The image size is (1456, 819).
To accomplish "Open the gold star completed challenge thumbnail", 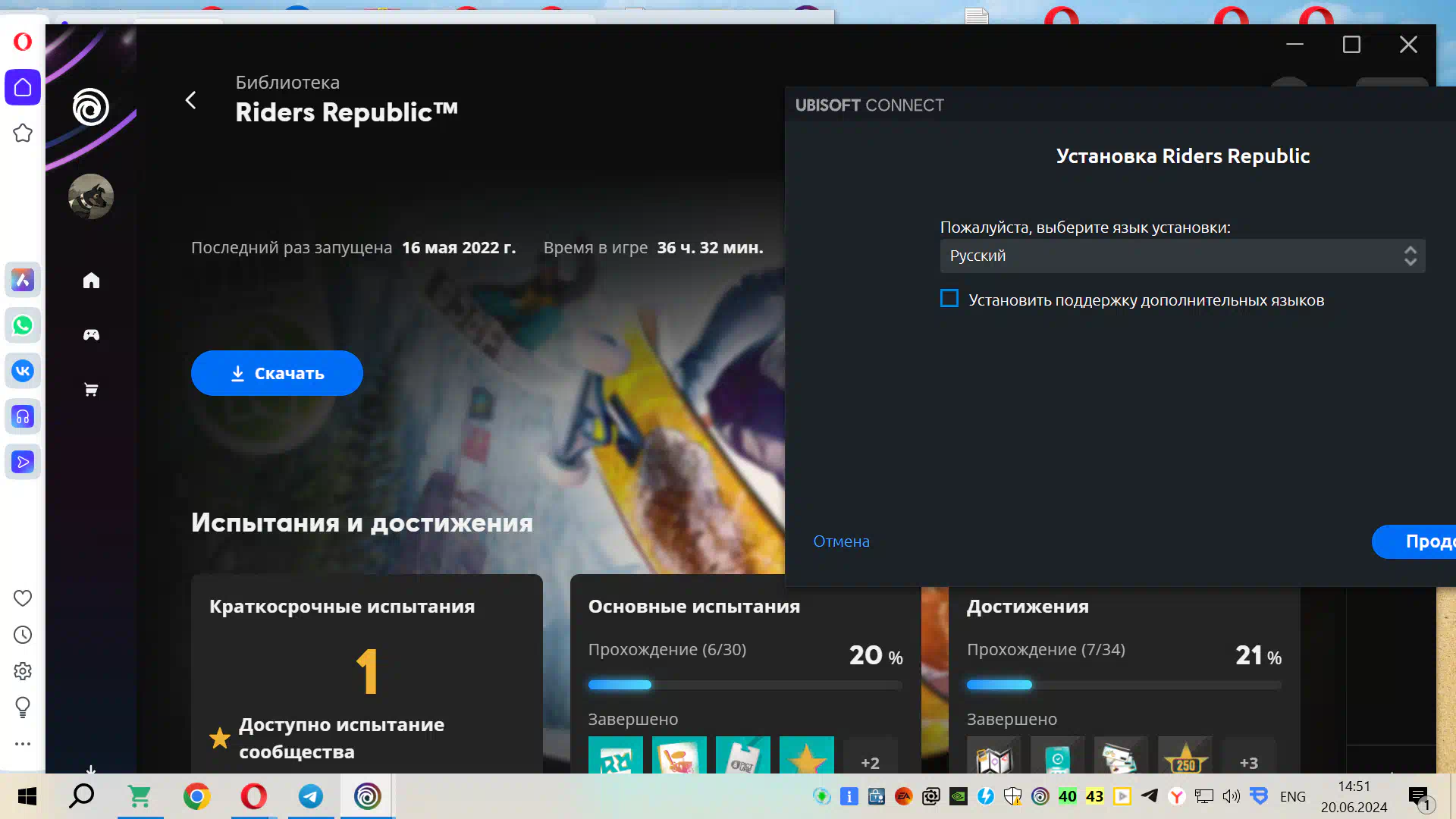I will [x=806, y=756].
